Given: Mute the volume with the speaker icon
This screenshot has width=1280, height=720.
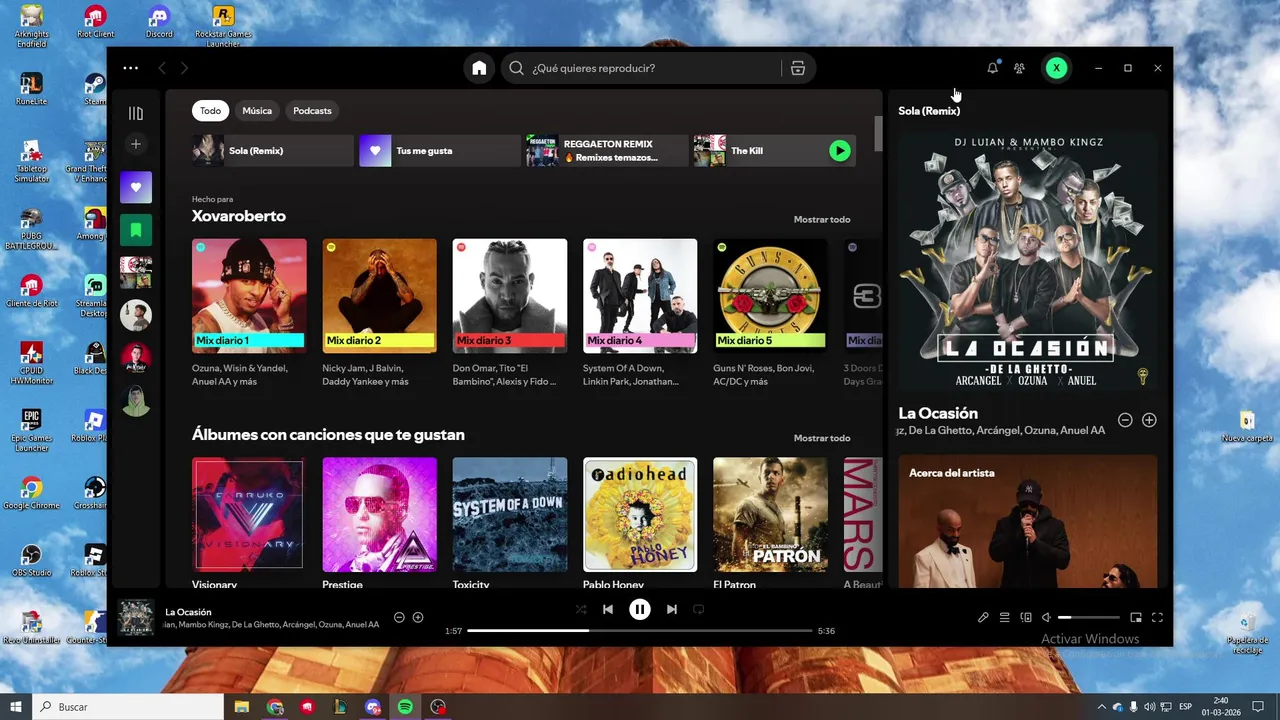Looking at the screenshot, I should [1046, 618].
